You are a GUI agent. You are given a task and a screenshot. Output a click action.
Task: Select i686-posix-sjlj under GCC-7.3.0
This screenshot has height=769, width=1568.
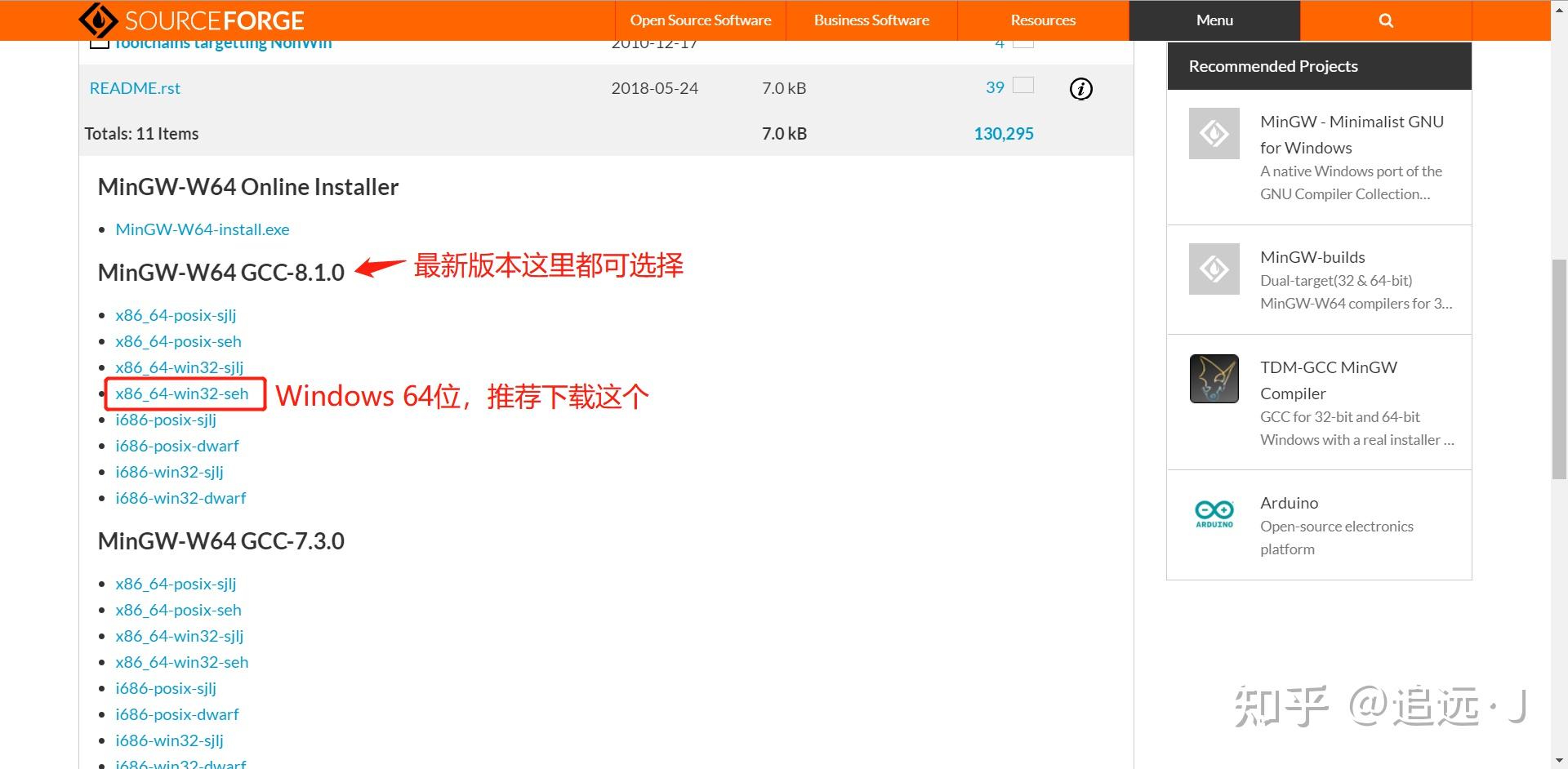166,688
